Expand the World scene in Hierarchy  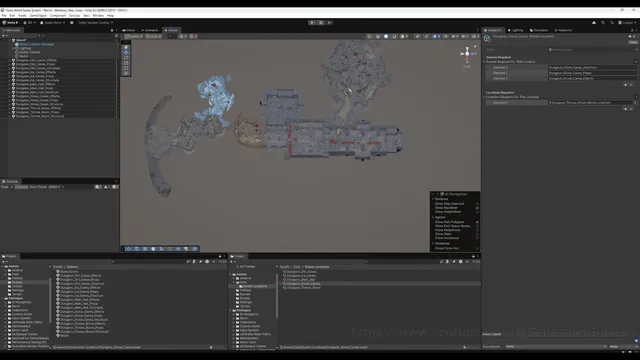coord(10,40)
